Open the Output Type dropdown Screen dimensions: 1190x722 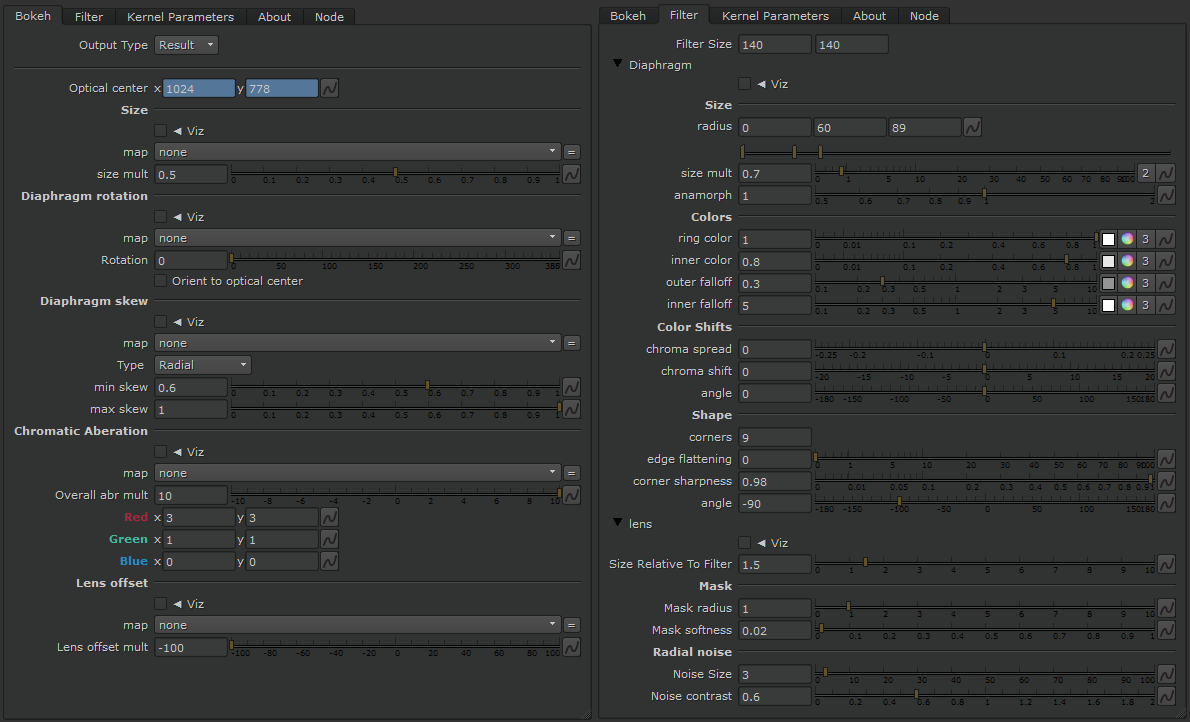(x=186, y=45)
